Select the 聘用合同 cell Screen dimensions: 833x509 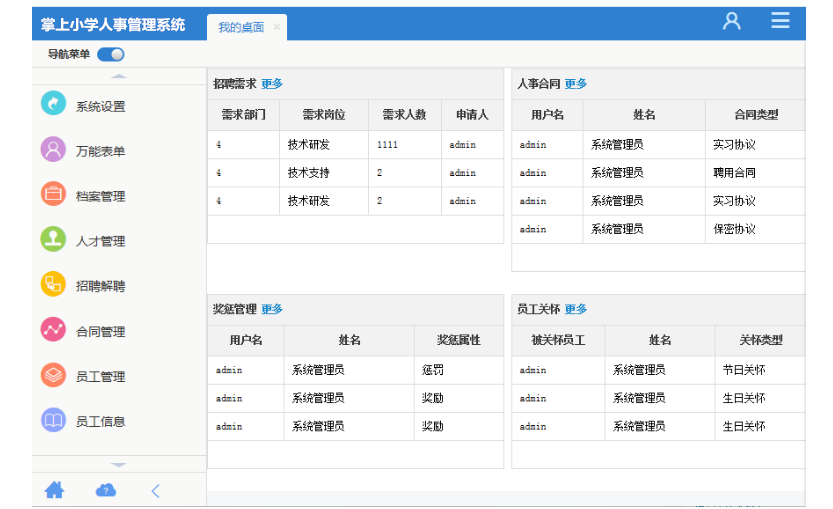[755, 173]
